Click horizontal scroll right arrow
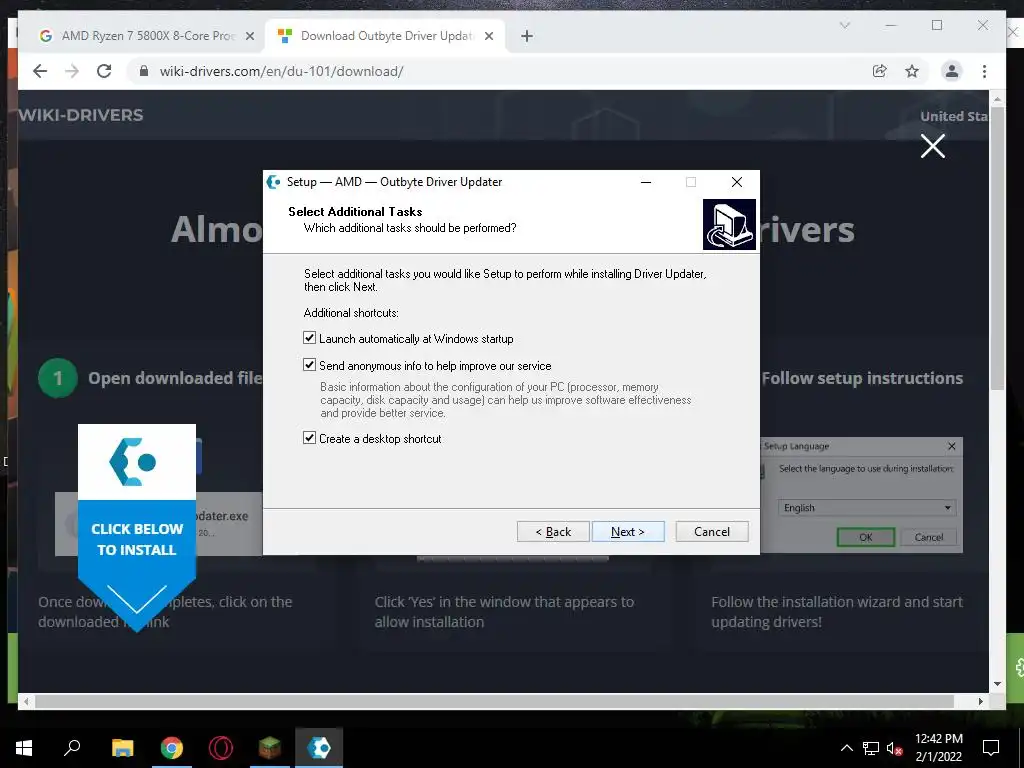The height and width of the screenshot is (768, 1024). click(980, 701)
